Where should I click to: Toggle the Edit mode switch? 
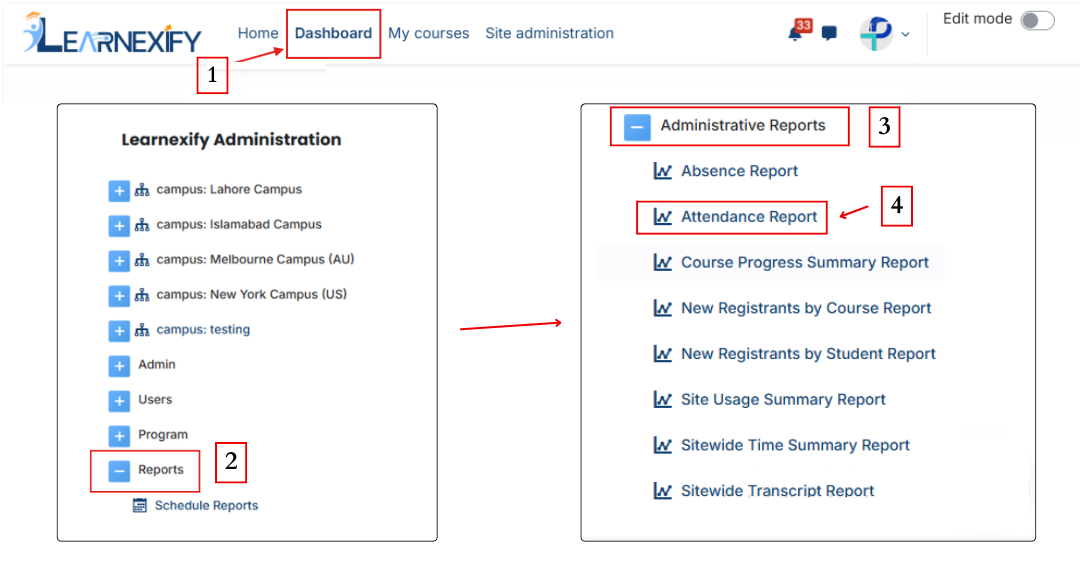1037,21
